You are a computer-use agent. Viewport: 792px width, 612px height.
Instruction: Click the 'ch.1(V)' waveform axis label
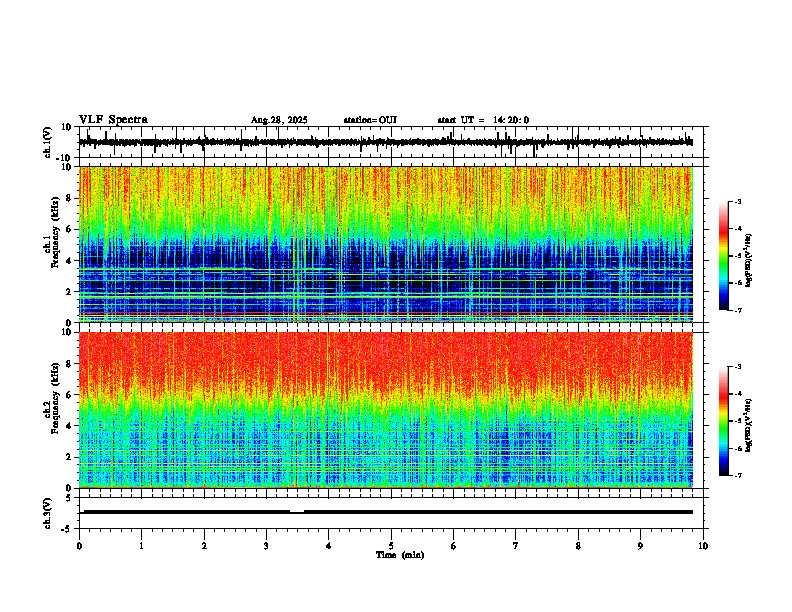48,142
